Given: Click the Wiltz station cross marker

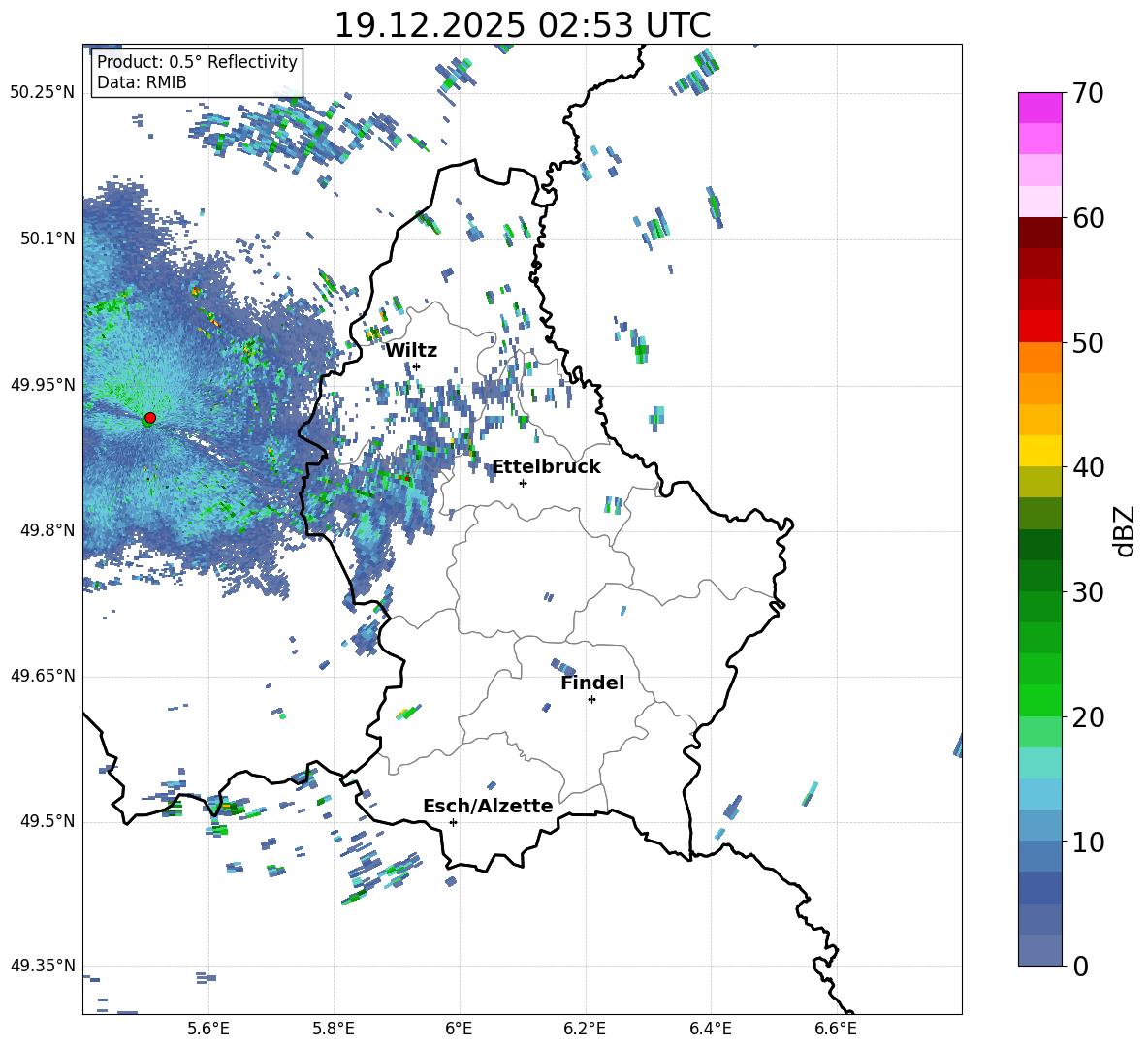Looking at the screenshot, I should pos(417,367).
